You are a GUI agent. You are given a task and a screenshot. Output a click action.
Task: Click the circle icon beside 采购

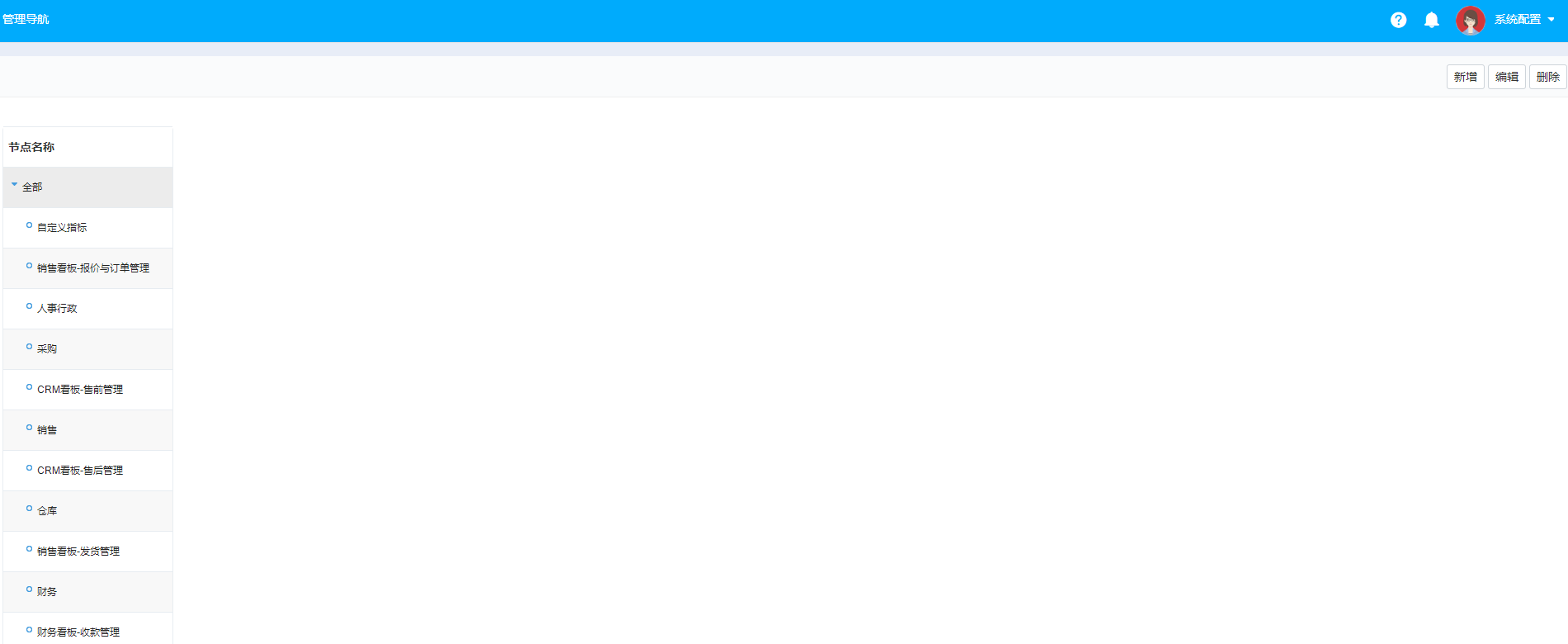coord(30,347)
